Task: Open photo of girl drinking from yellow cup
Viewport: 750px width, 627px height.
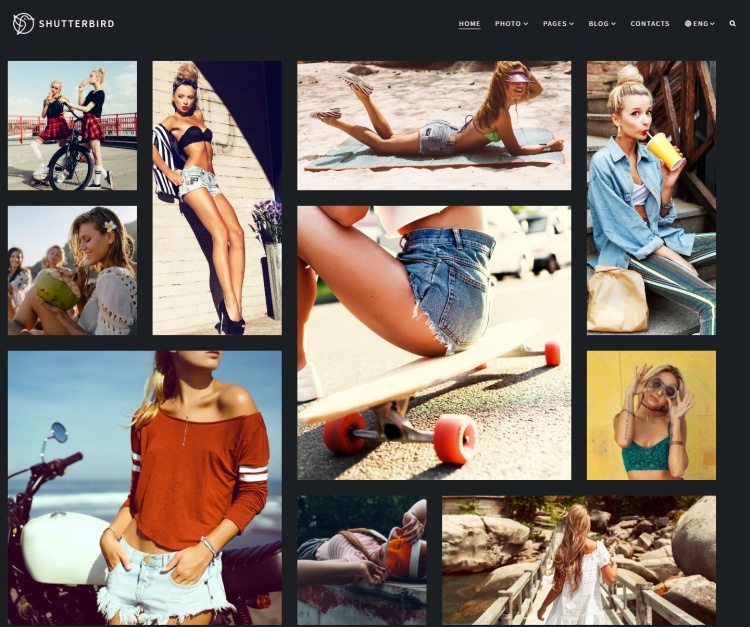Action: [x=651, y=198]
